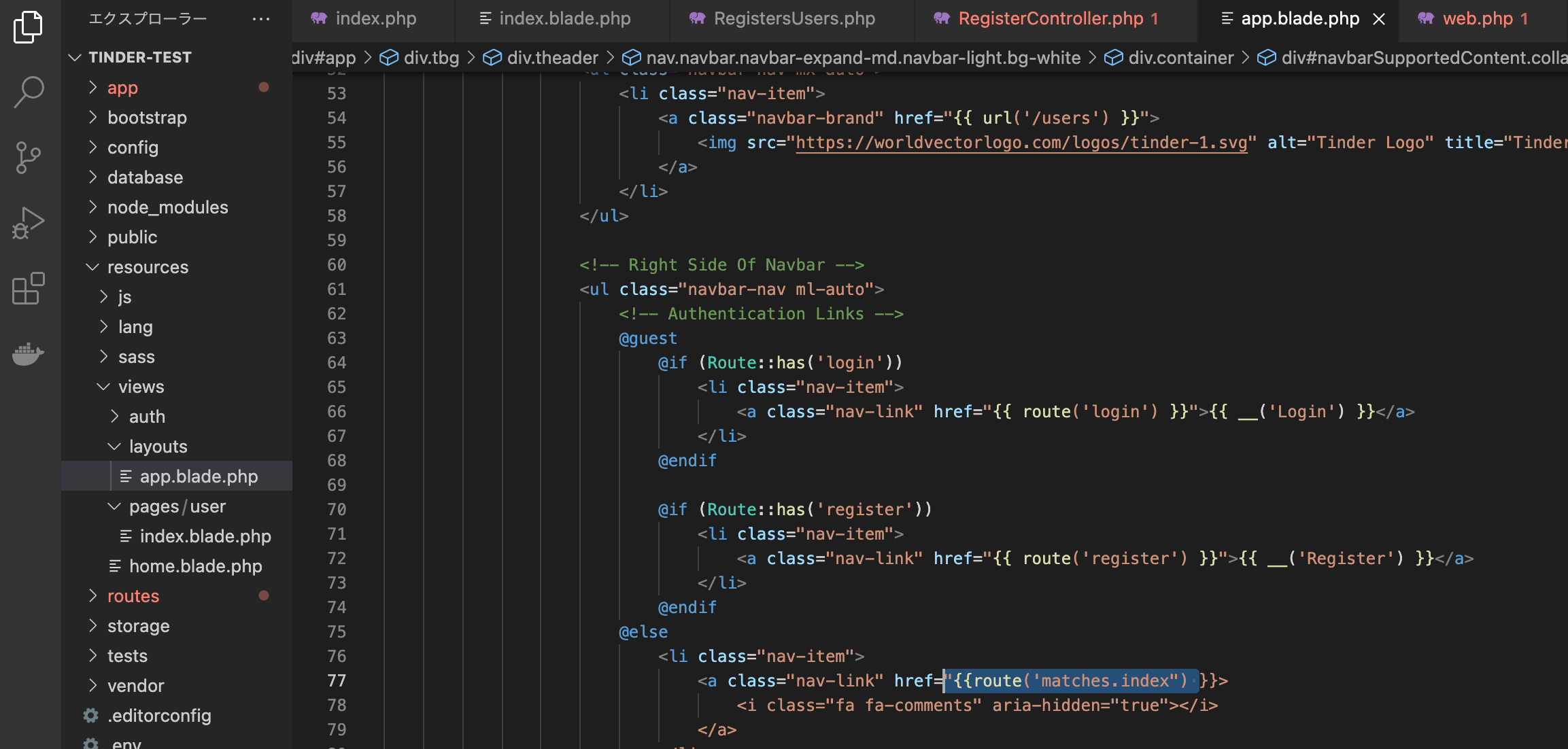Switch to the RegistersUsers.php tab

click(x=793, y=18)
